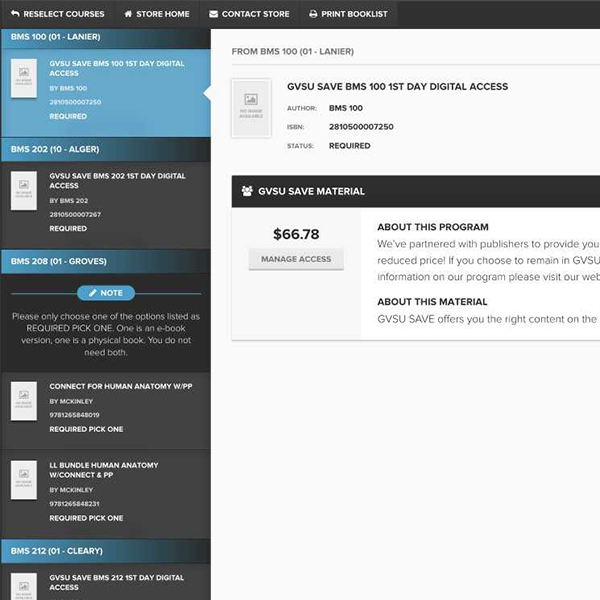Click the Manage Access button
The width and height of the screenshot is (600, 600).
coord(296,259)
